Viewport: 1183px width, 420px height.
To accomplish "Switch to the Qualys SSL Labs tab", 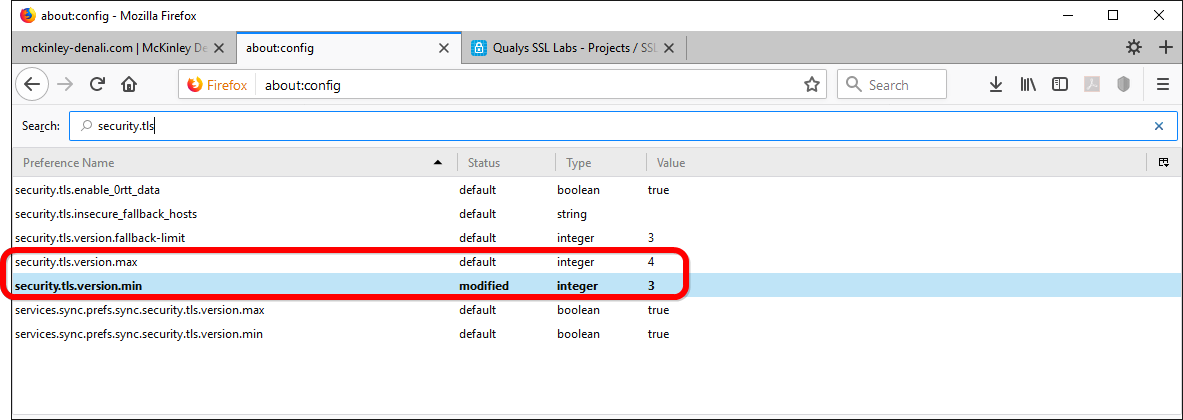I will point(564,48).
